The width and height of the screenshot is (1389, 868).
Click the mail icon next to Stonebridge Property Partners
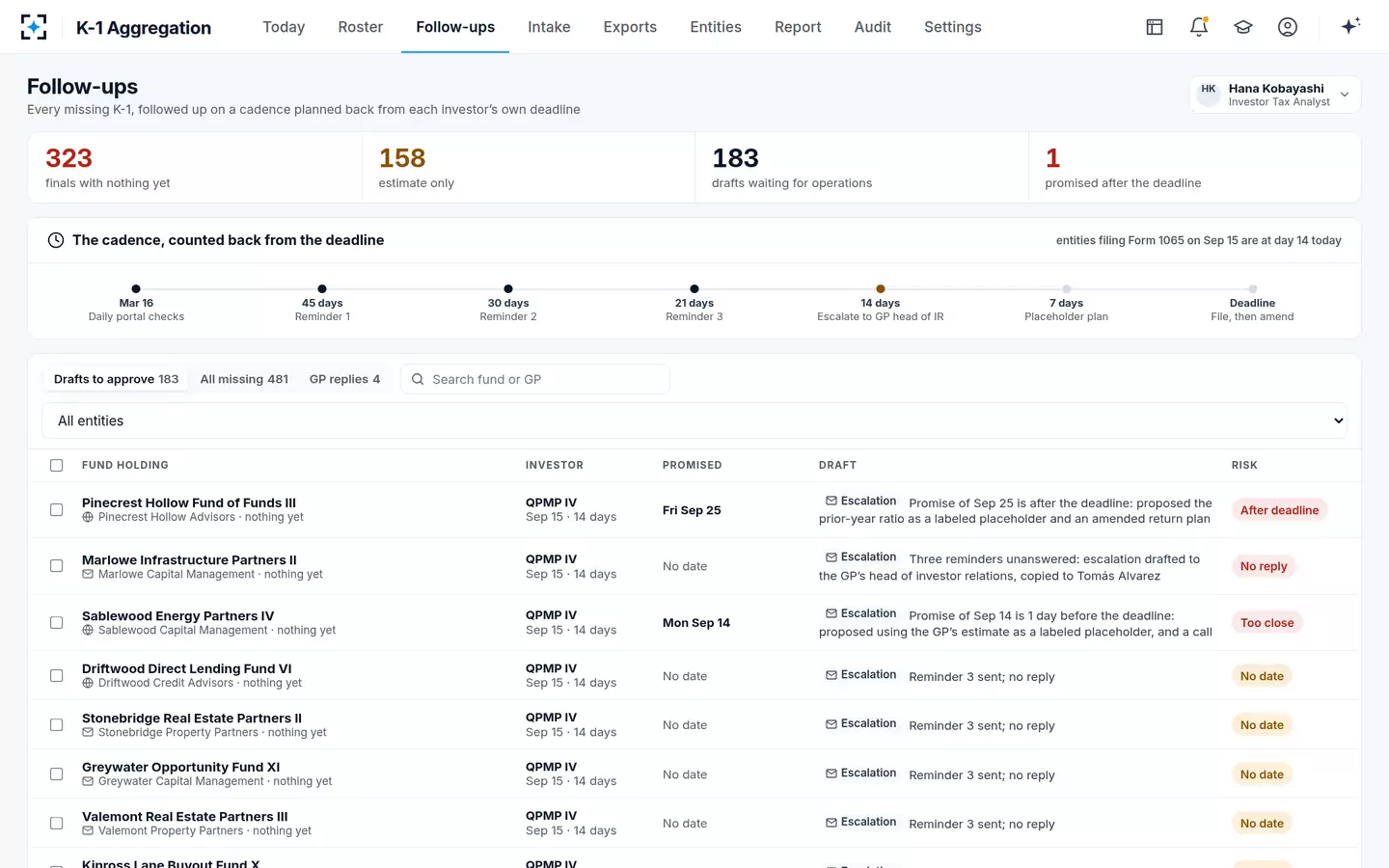88,732
